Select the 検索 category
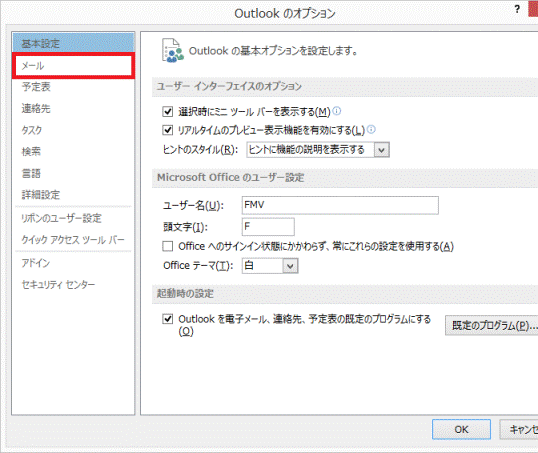538x453 pixels. (73, 151)
